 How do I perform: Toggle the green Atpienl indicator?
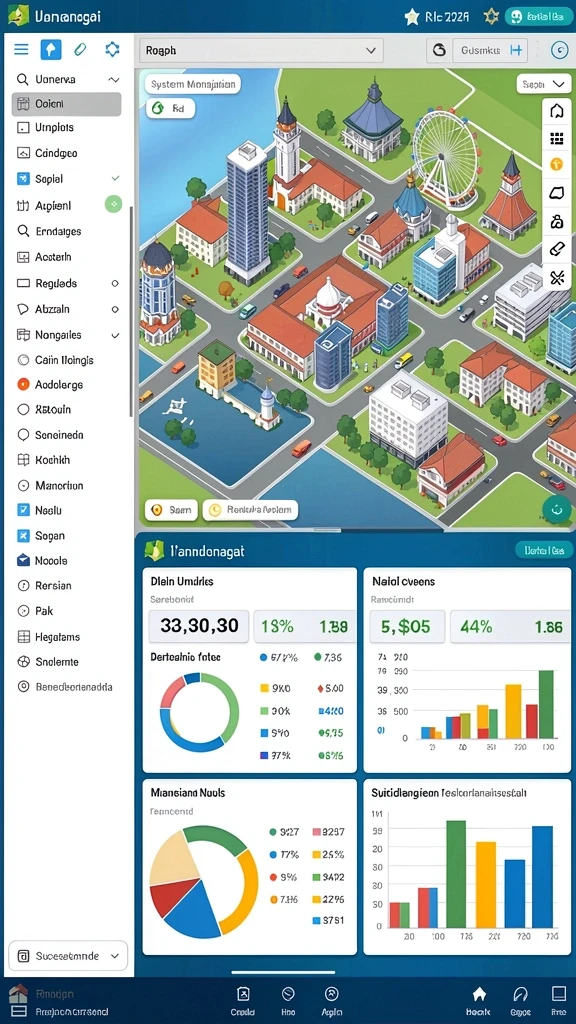(x=114, y=205)
